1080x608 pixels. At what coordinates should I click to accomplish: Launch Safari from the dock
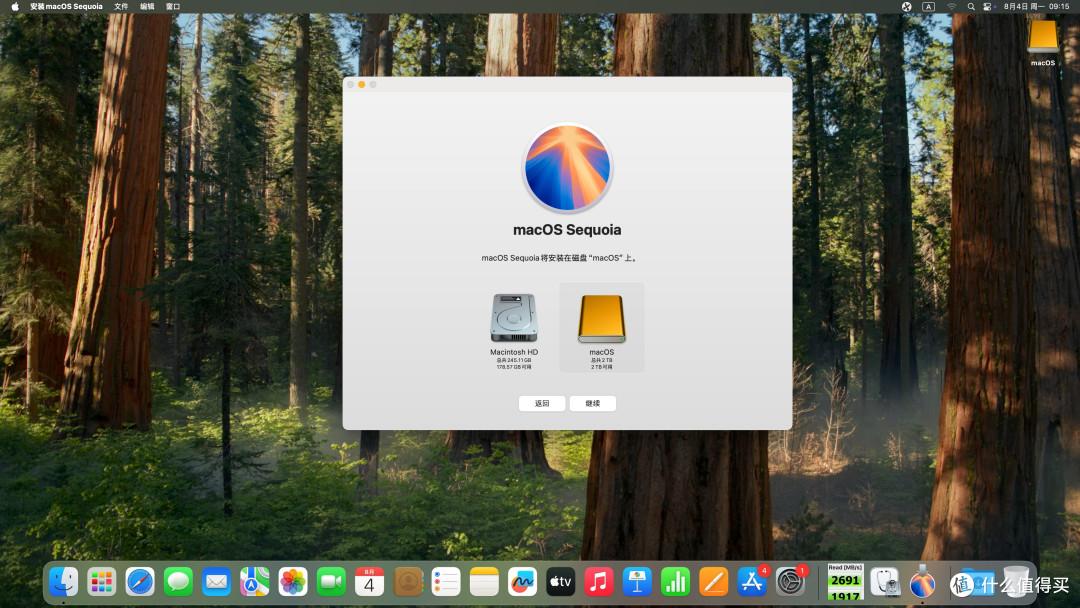(x=140, y=582)
